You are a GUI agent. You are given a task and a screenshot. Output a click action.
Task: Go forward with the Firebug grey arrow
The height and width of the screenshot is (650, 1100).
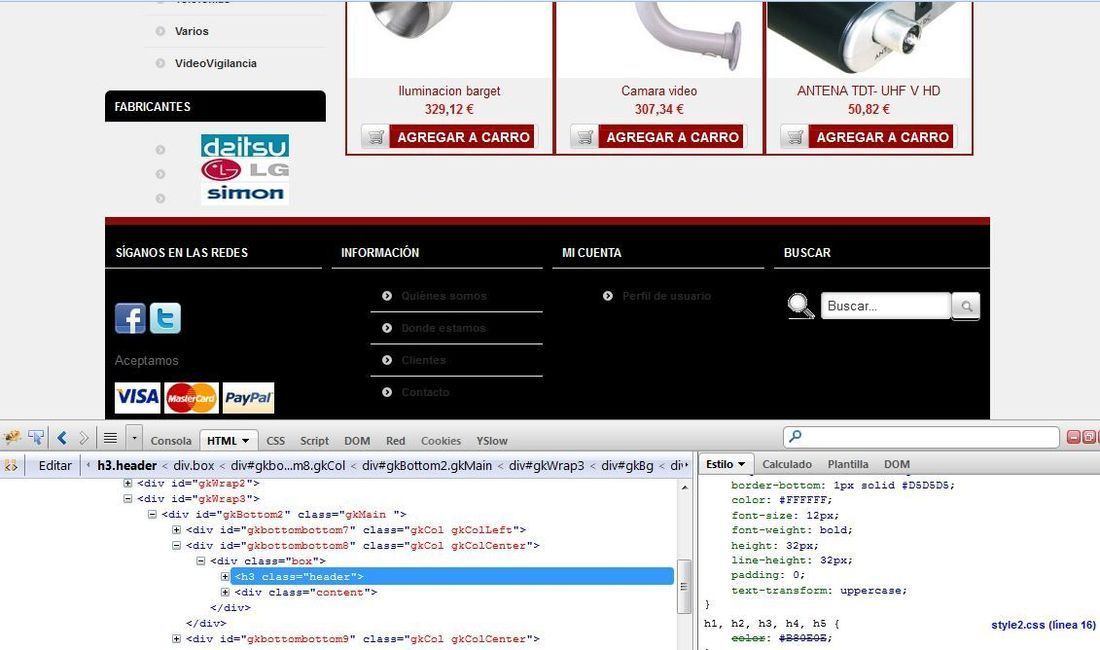pos(83,438)
